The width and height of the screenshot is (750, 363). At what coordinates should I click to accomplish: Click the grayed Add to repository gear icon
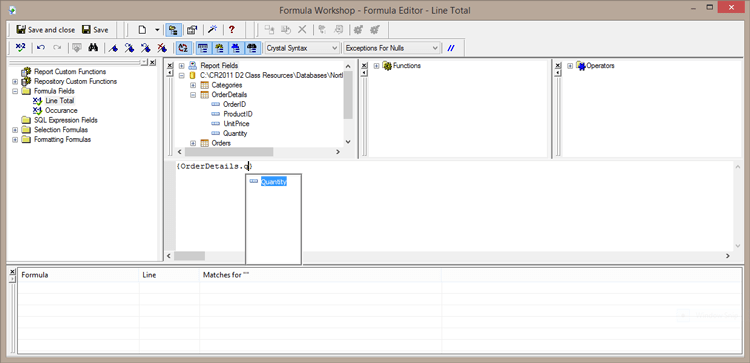pyautogui.click(x=357, y=30)
